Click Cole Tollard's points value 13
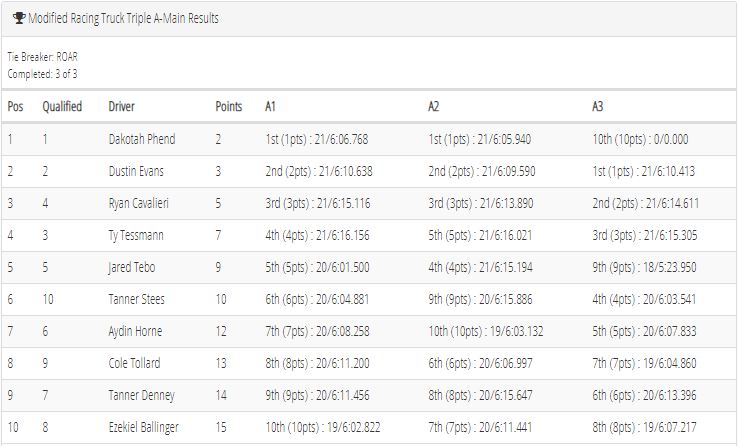 (x=221, y=363)
